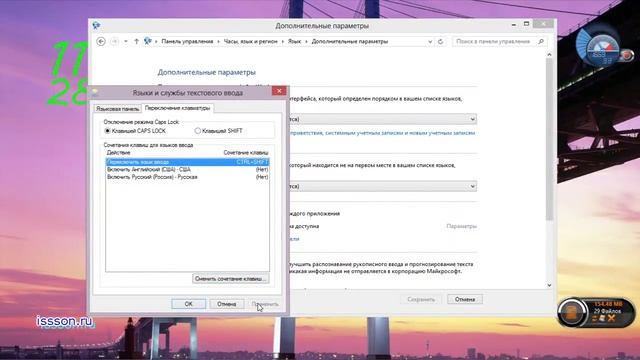Click the window title bar system icon

pyautogui.click(x=96, y=25)
